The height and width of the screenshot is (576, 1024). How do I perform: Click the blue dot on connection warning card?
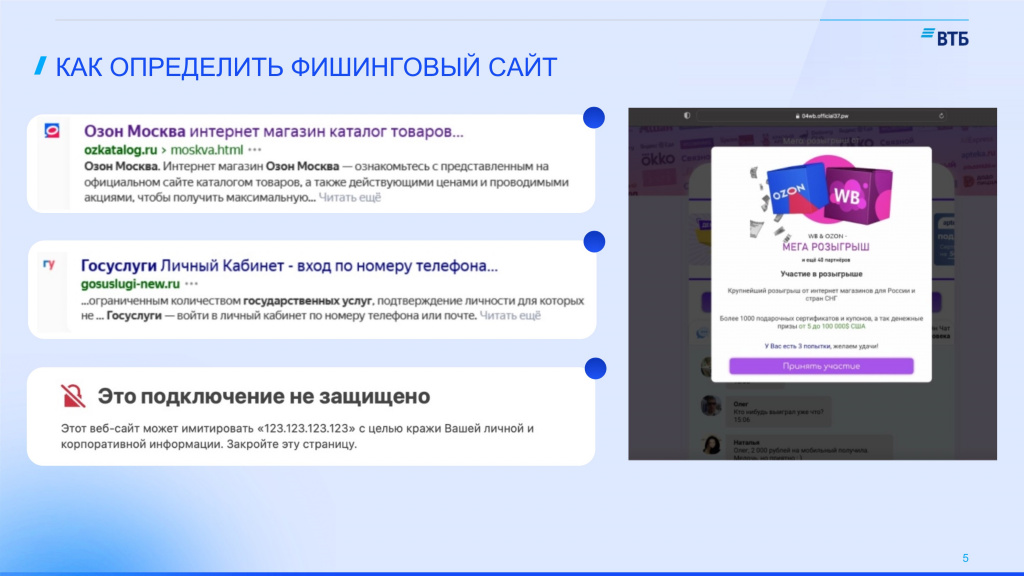click(595, 368)
